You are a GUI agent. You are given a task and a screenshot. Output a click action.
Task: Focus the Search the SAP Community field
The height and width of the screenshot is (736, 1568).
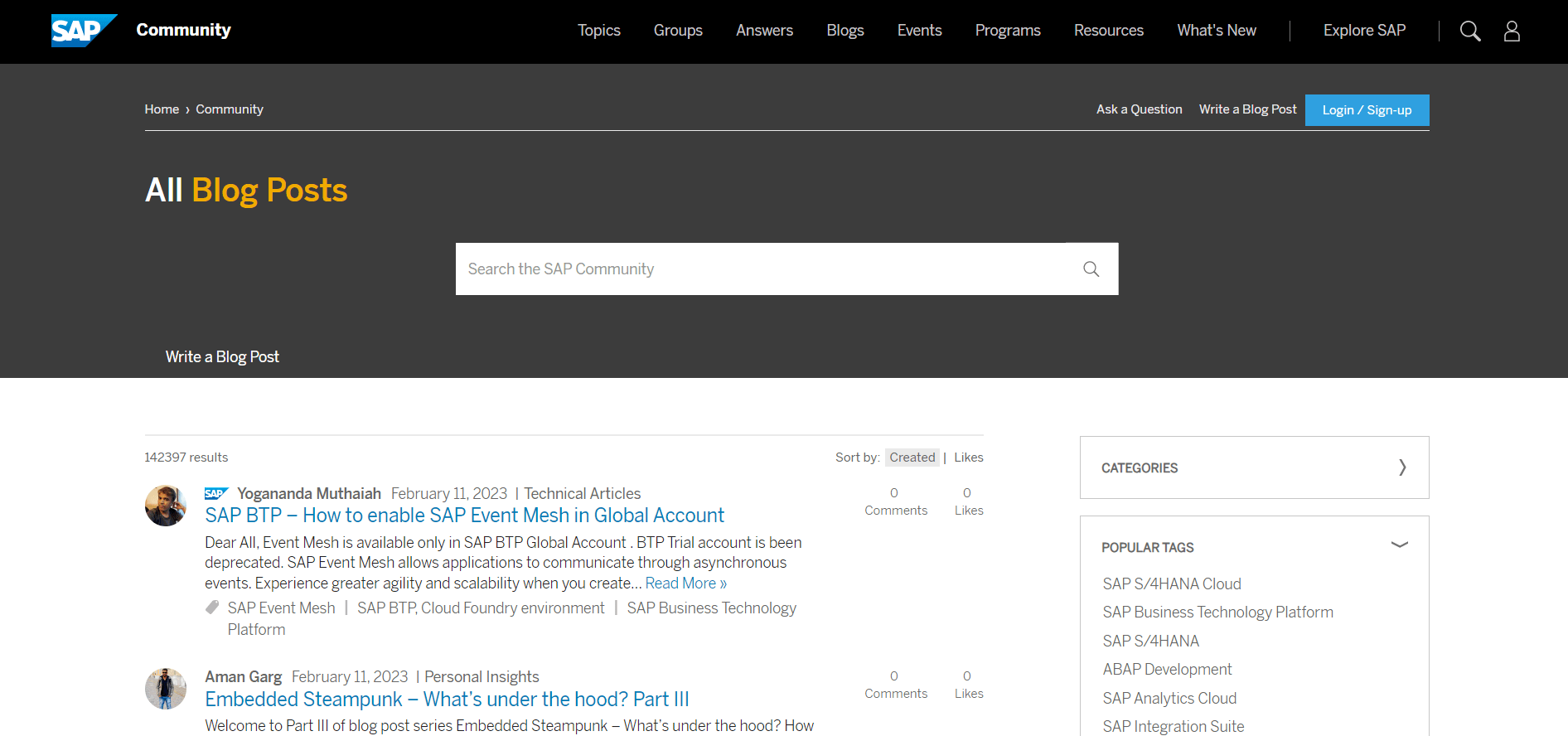click(x=761, y=269)
